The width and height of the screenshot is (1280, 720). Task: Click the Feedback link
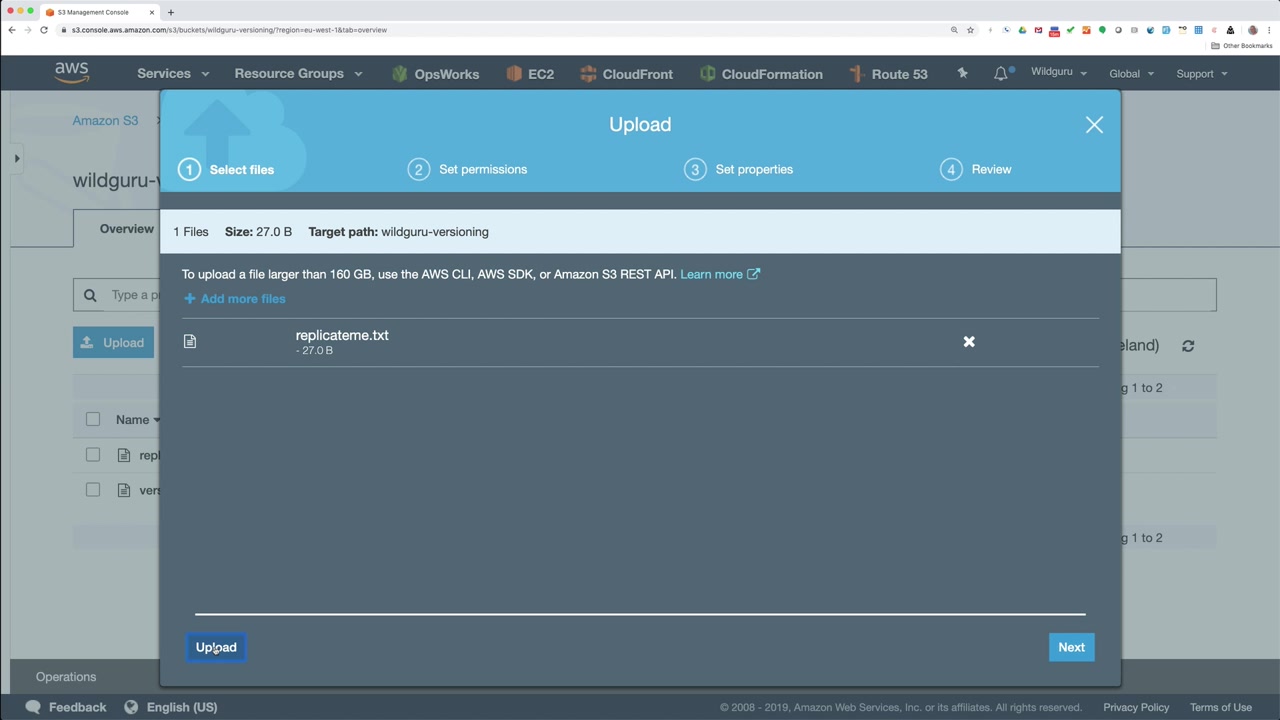pos(77,707)
